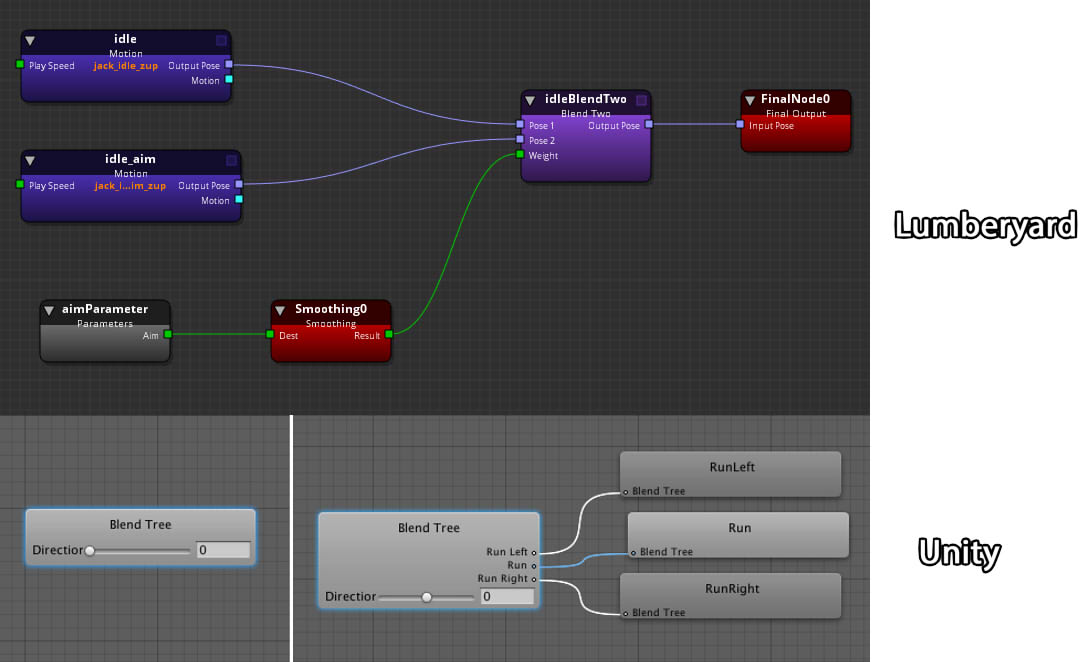The height and width of the screenshot is (662, 1081).
Task: Click the Final Output subtitle on FinalNode0
Action: [x=796, y=114]
